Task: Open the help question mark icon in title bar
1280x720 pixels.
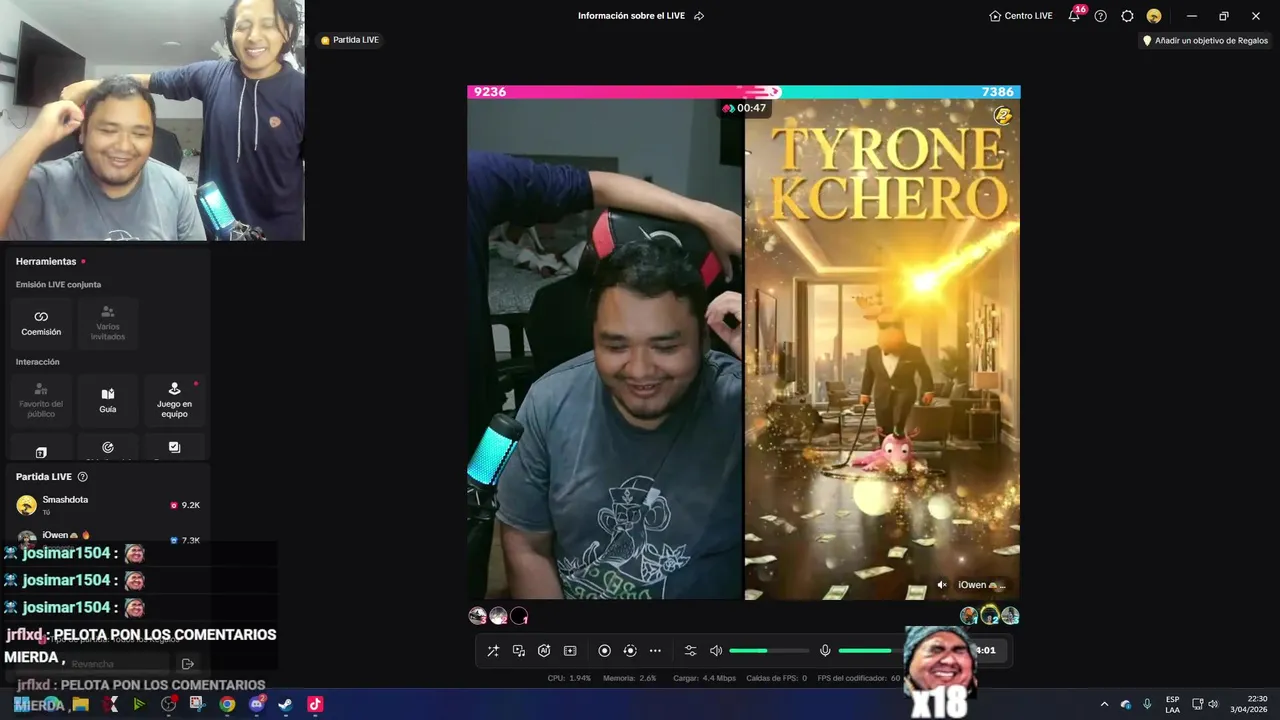Action: click(1101, 16)
